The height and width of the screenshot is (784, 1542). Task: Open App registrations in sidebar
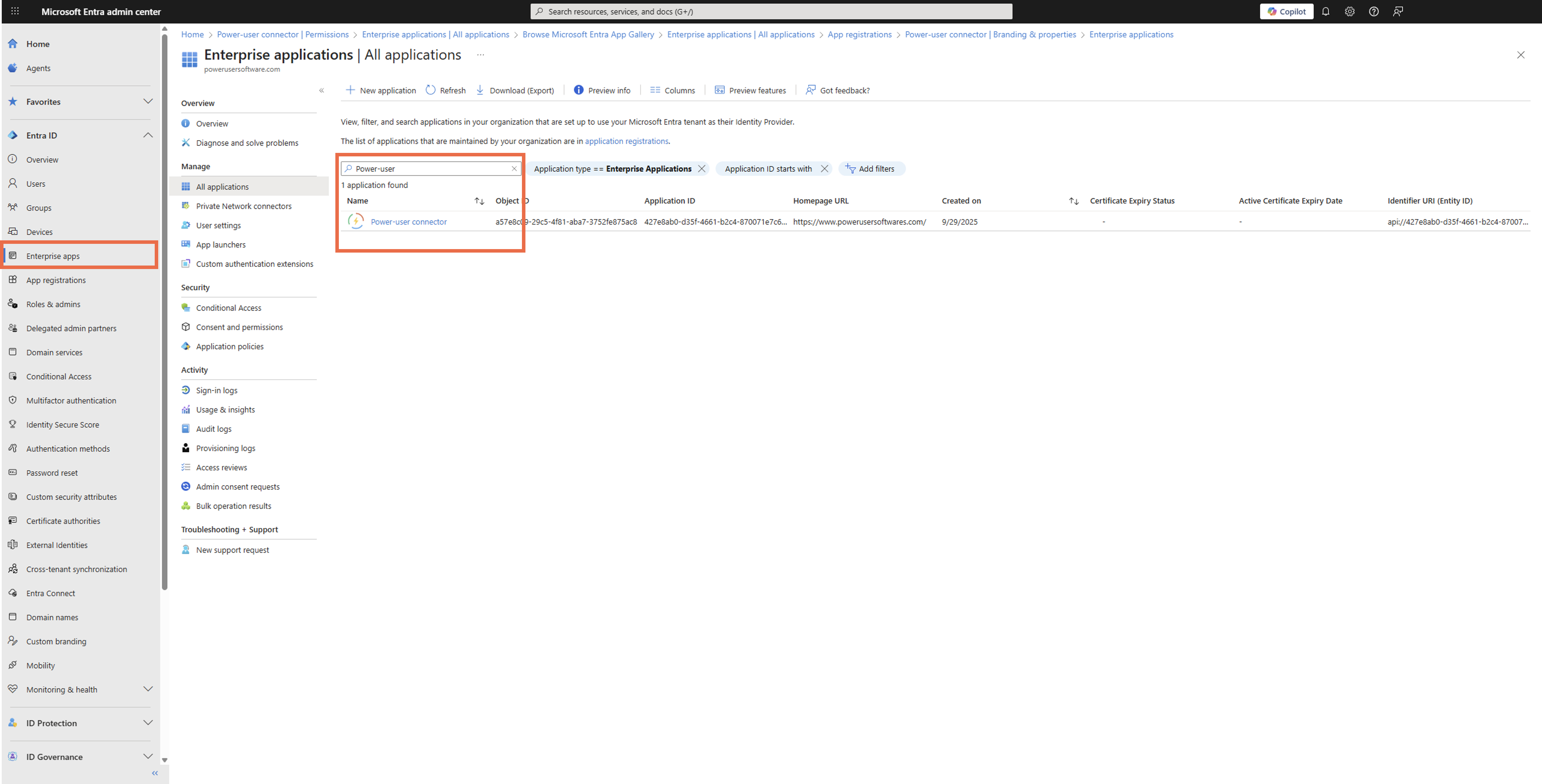coord(56,280)
